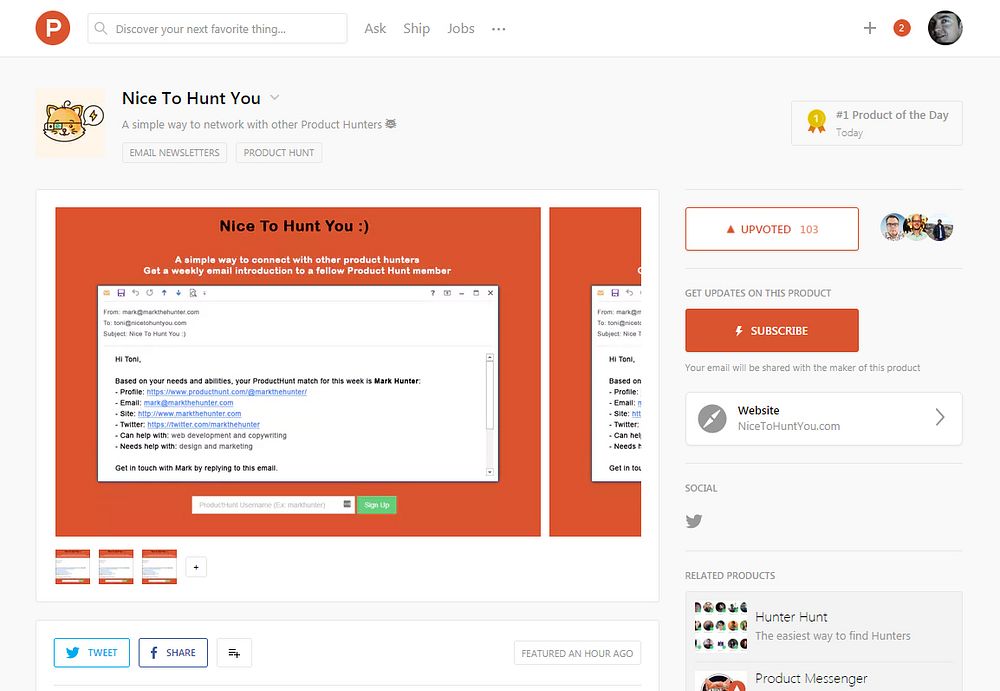Click the GET UPDATES ON THIS PRODUCT heading
The image size is (1000, 691).
click(x=758, y=293)
